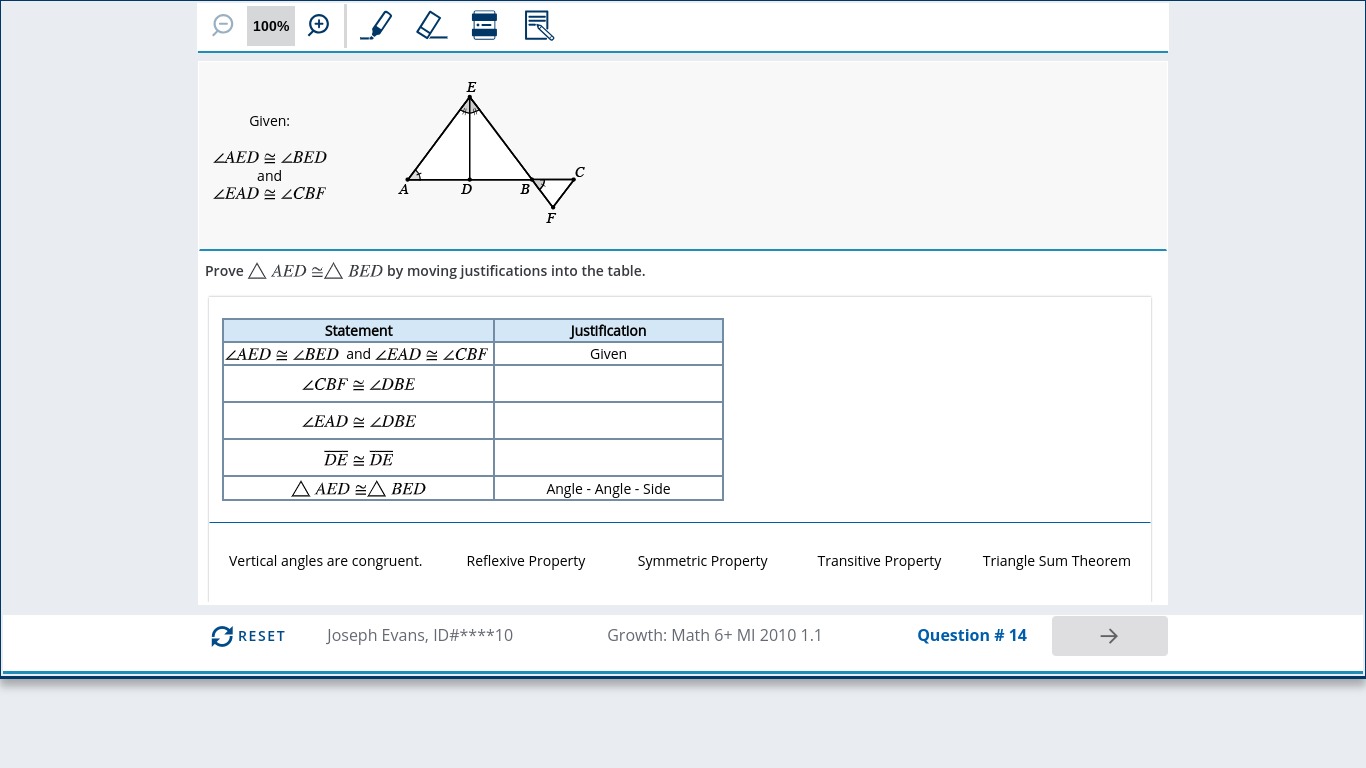Click justification cell for ∠CBF ≅ ∠DBE
1366x768 pixels.
(608, 384)
